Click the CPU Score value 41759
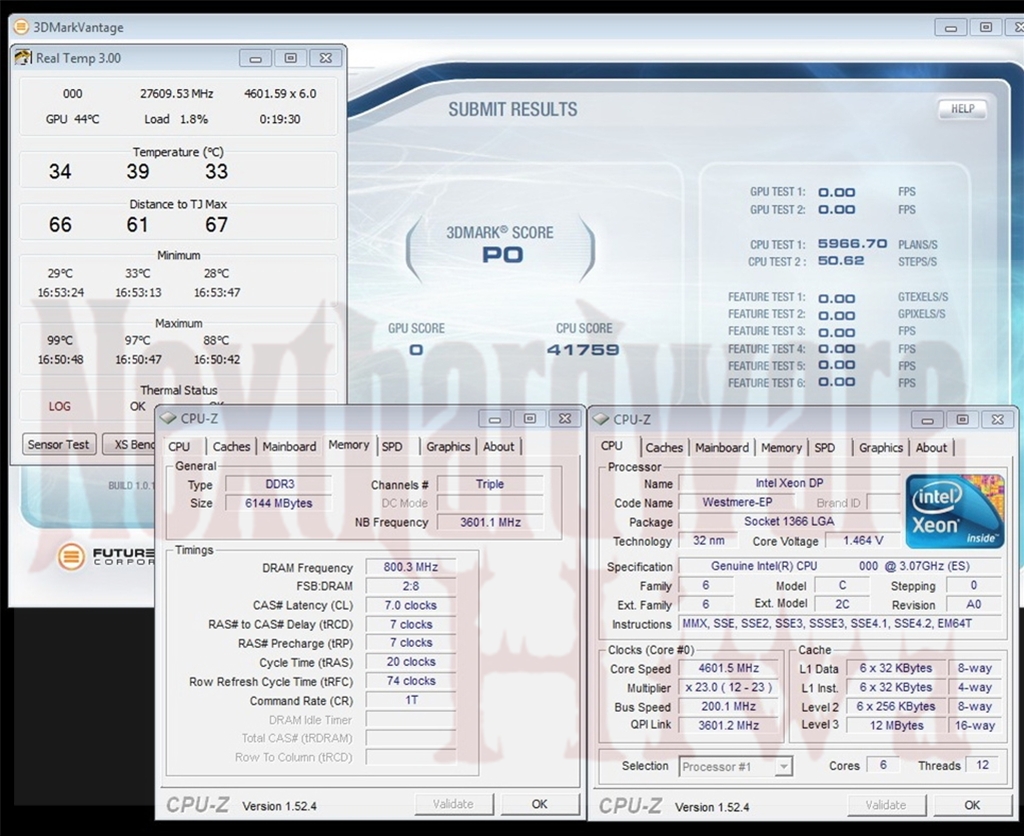This screenshot has width=1024, height=836. pos(583,350)
